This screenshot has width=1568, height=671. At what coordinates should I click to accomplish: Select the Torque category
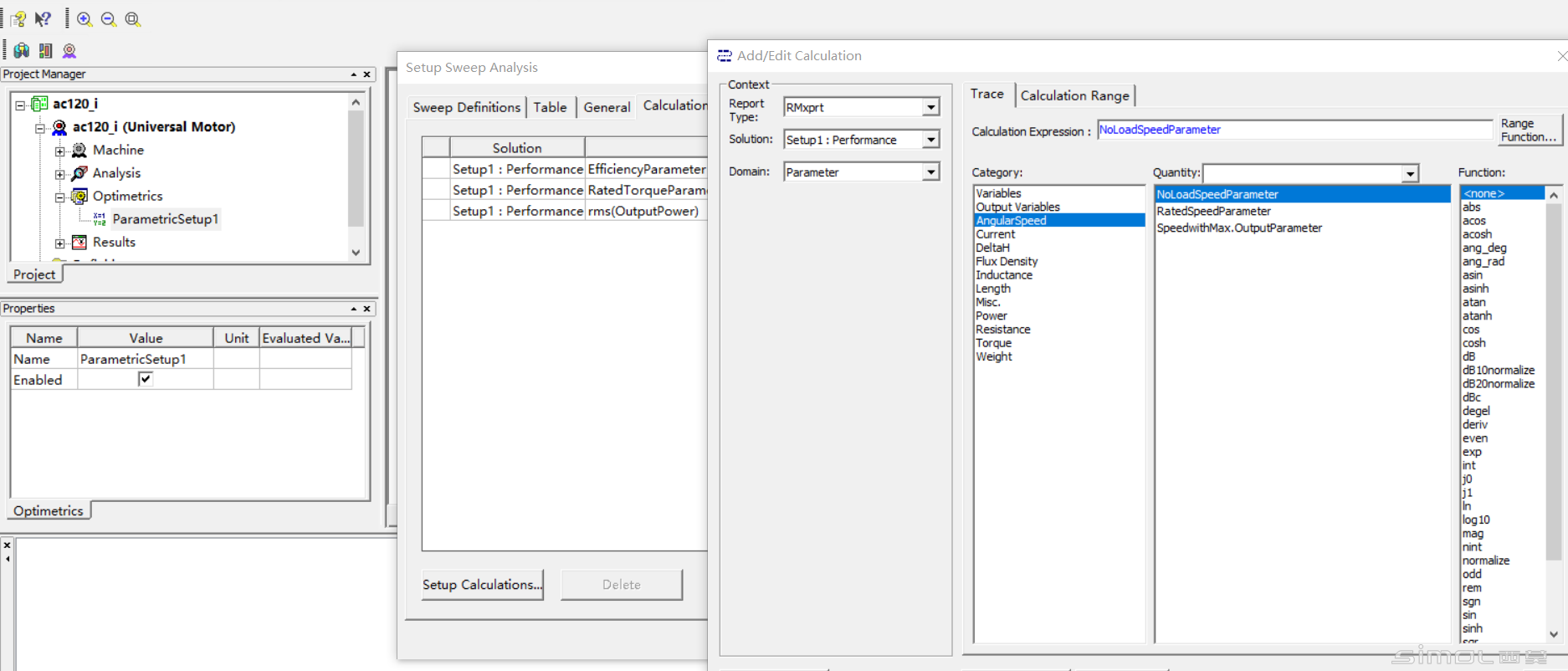tap(993, 343)
